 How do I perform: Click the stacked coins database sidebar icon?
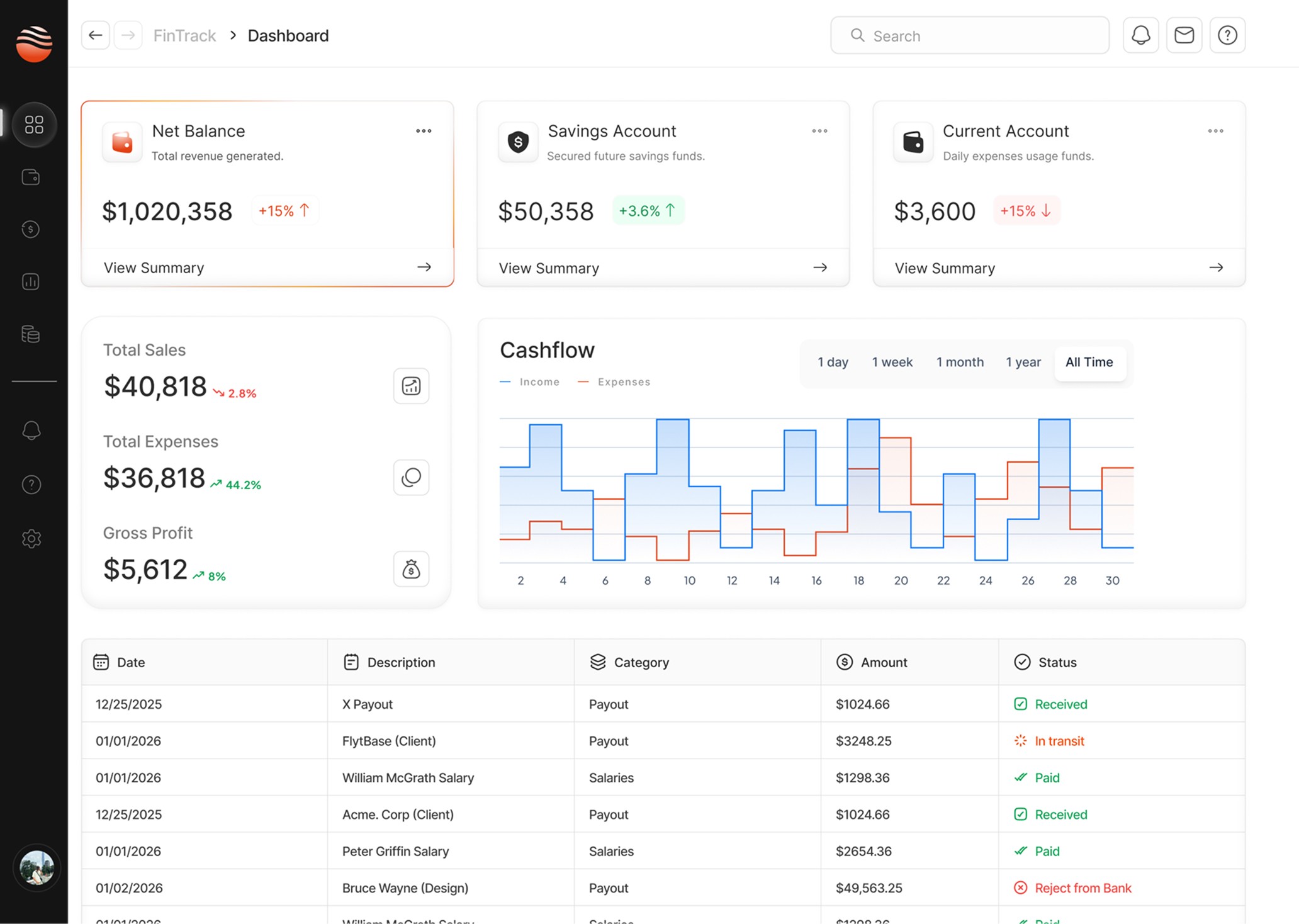(x=31, y=334)
